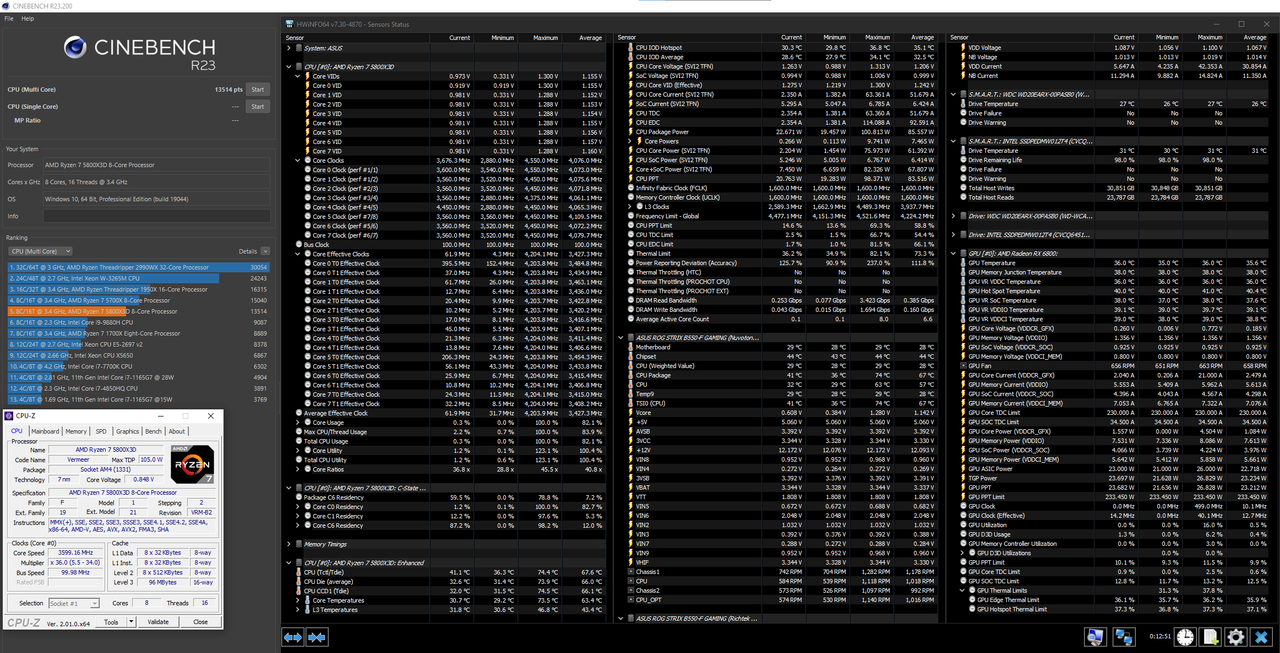Click the HWiNFO collapse-right arrows icon next to it

coord(317,636)
